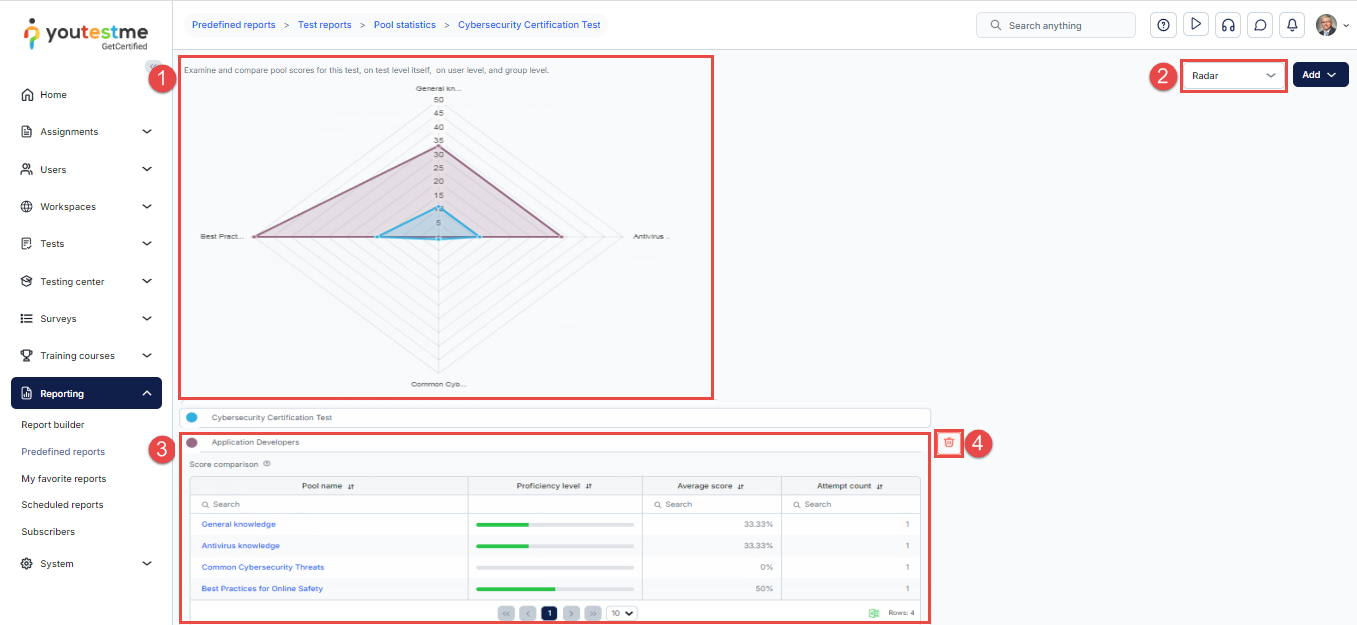Open the rows-per-page 10 dropdown
The height and width of the screenshot is (625, 1357).
623,613
